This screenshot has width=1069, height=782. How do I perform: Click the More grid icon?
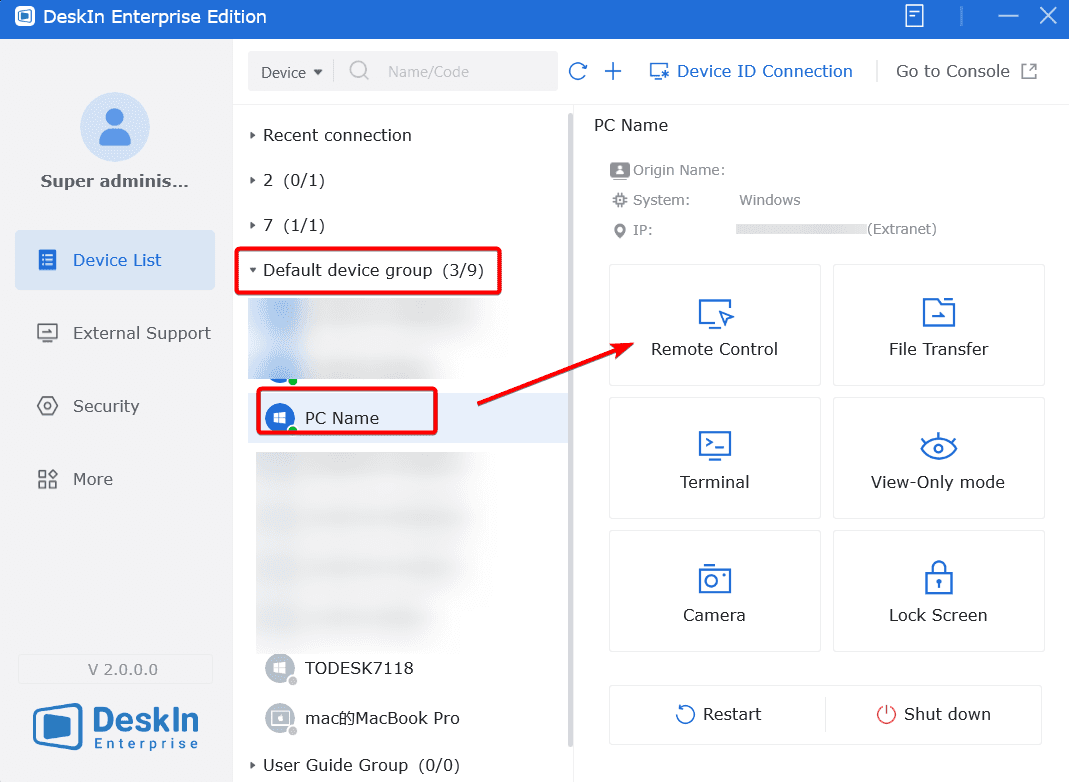[x=47, y=479]
